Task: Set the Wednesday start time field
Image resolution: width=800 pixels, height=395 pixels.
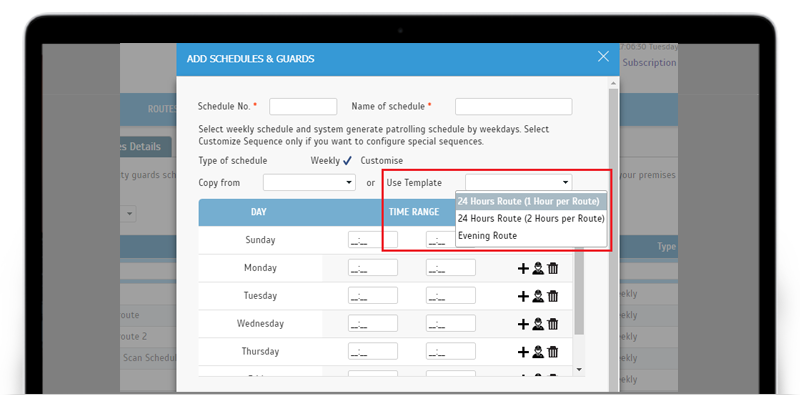Action: [x=373, y=324]
